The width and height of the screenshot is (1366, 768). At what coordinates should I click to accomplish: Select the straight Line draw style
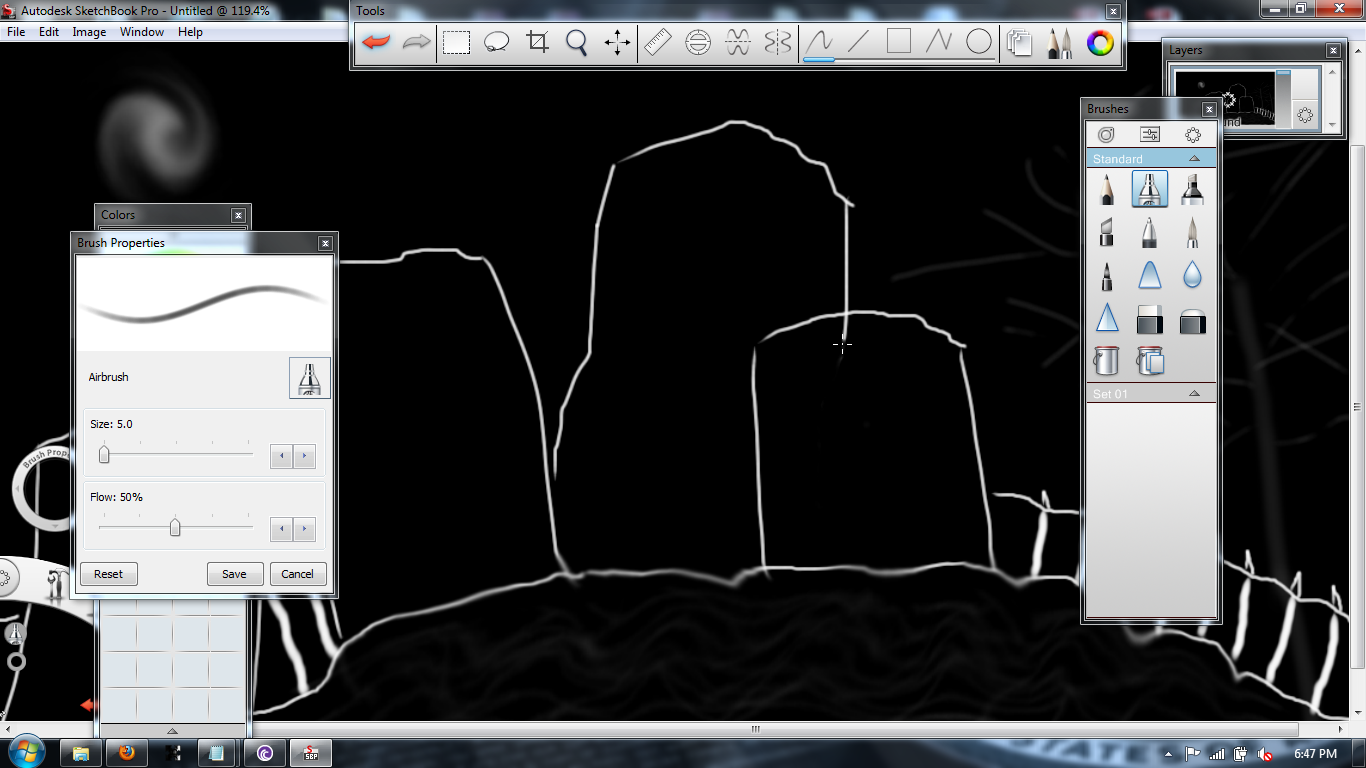(x=859, y=42)
